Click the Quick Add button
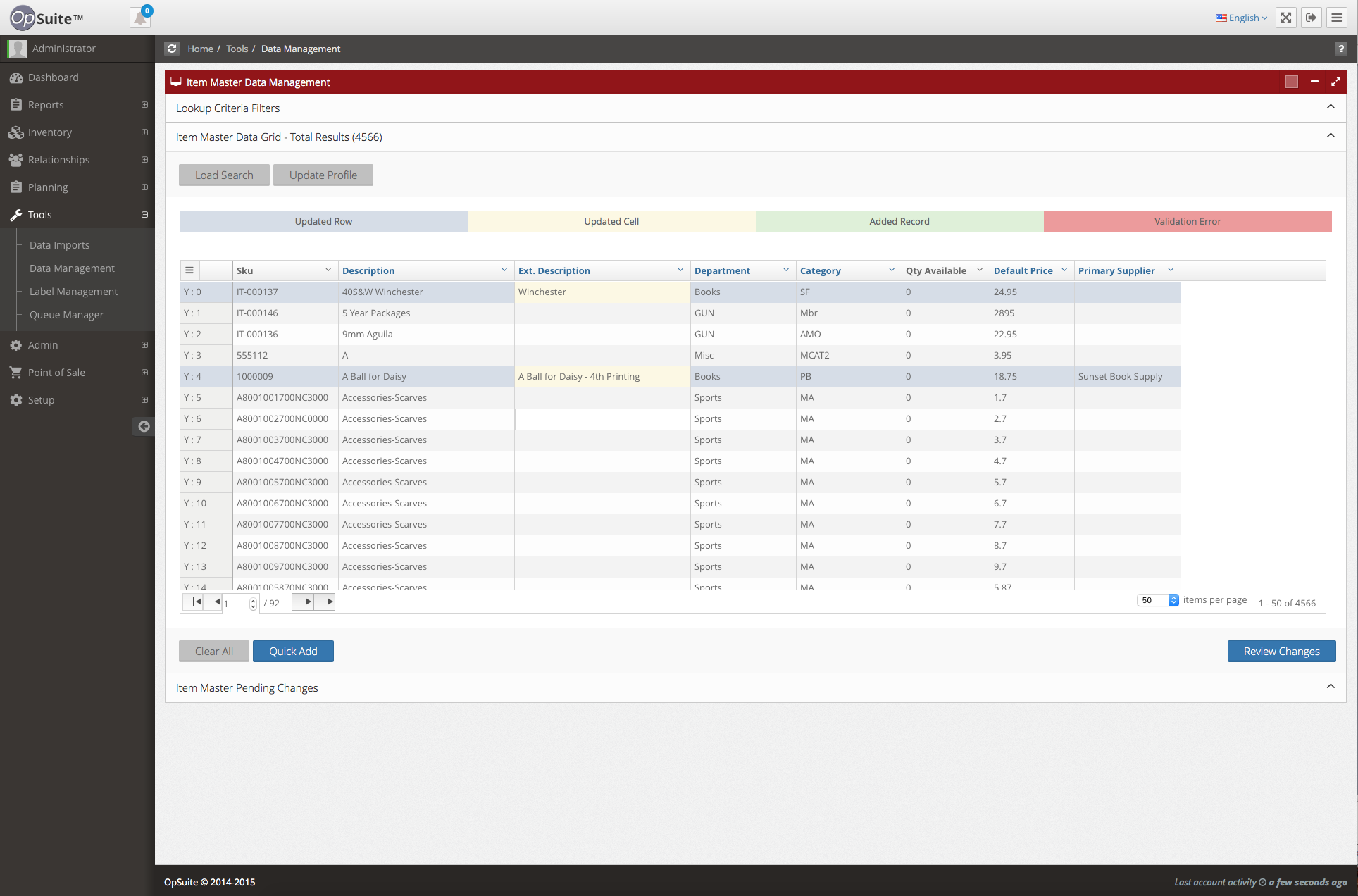 click(x=293, y=651)
